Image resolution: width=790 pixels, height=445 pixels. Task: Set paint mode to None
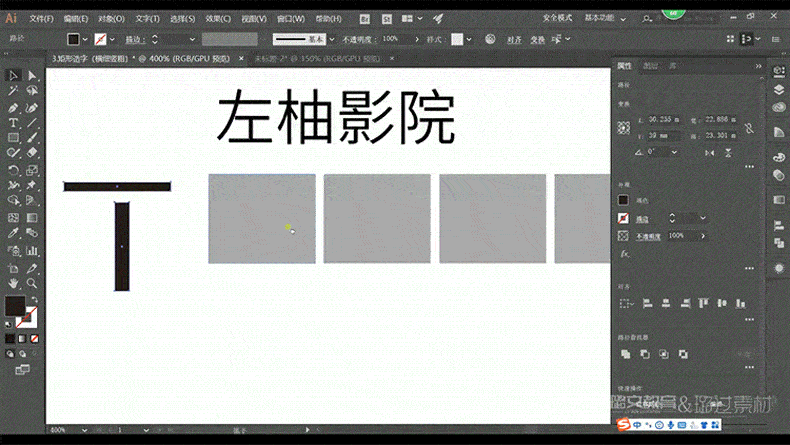coord(34,339)
